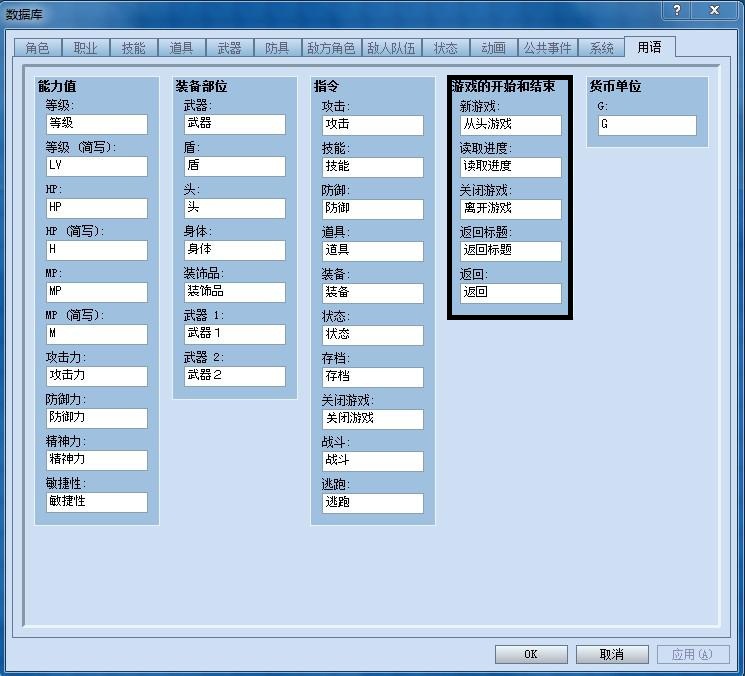Open the 系统 tab
The width and height of the screenshot is (745, 676).
[602, 48]
